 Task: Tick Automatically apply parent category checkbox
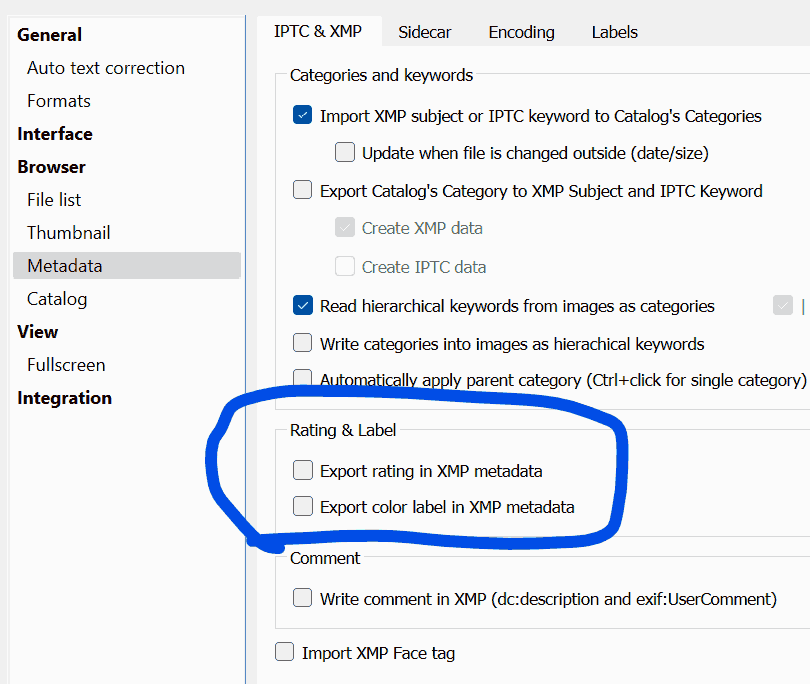coord(303,379)
